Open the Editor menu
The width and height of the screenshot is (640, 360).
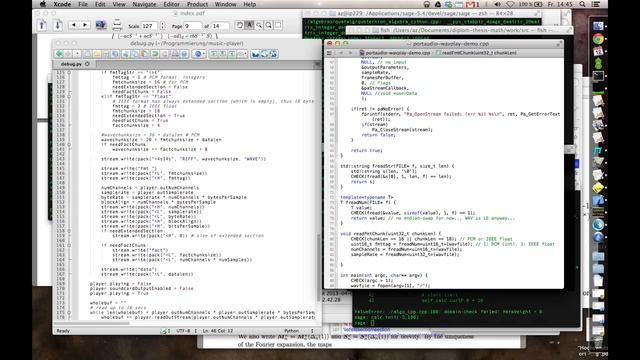click(171, 4)
